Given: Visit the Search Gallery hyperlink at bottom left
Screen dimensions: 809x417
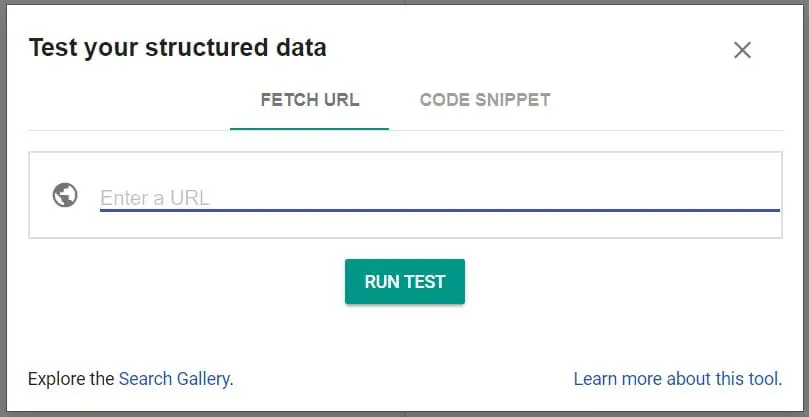Looking at the screenshot, I should pos(174,379).
